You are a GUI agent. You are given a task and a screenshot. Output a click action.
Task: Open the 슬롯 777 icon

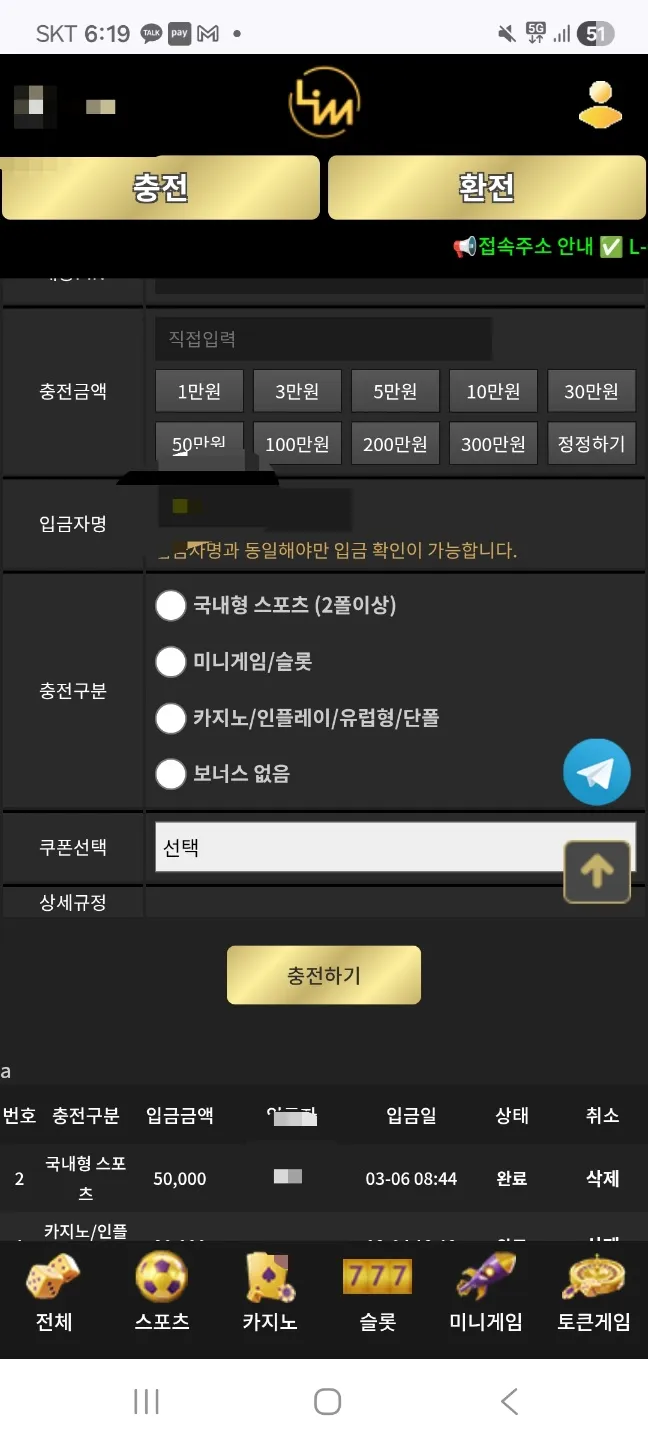click(x=378, y=1276)
